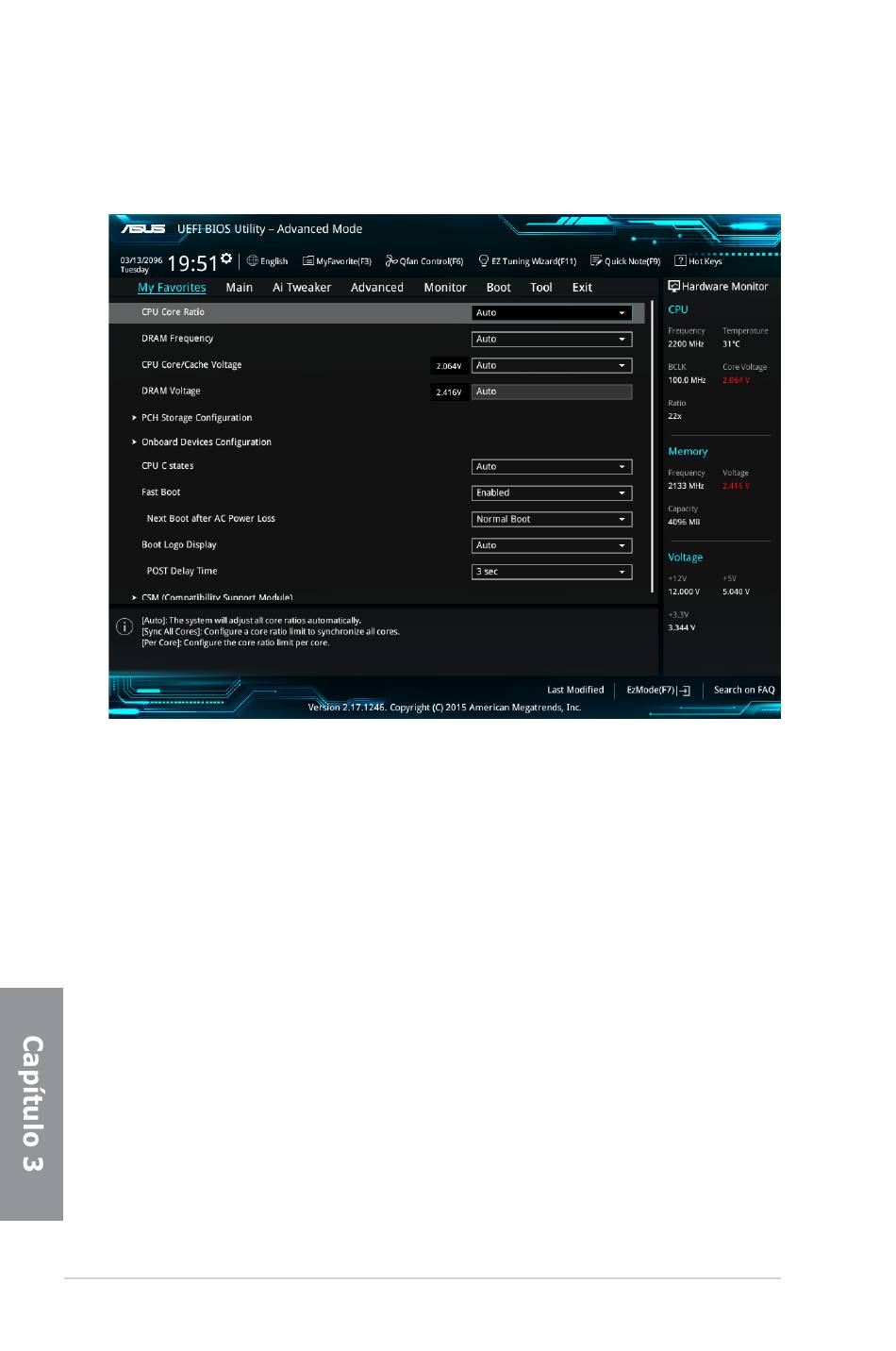The image size is (896, 1351).
Task: Click the 03/13/2096 date text
Action: (141, 260)
